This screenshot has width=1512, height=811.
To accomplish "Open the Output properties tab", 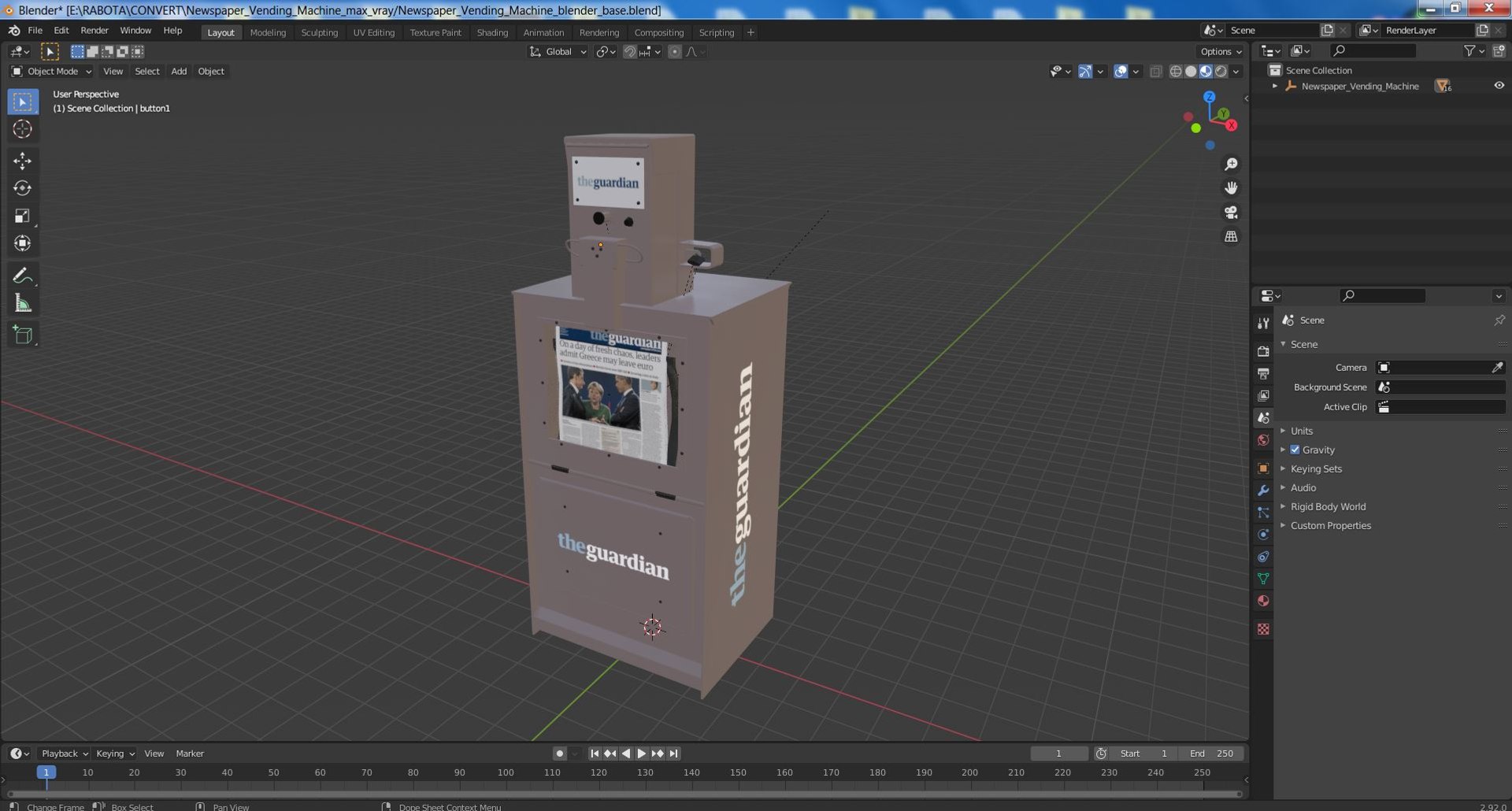I will [x=1263, y=373].
